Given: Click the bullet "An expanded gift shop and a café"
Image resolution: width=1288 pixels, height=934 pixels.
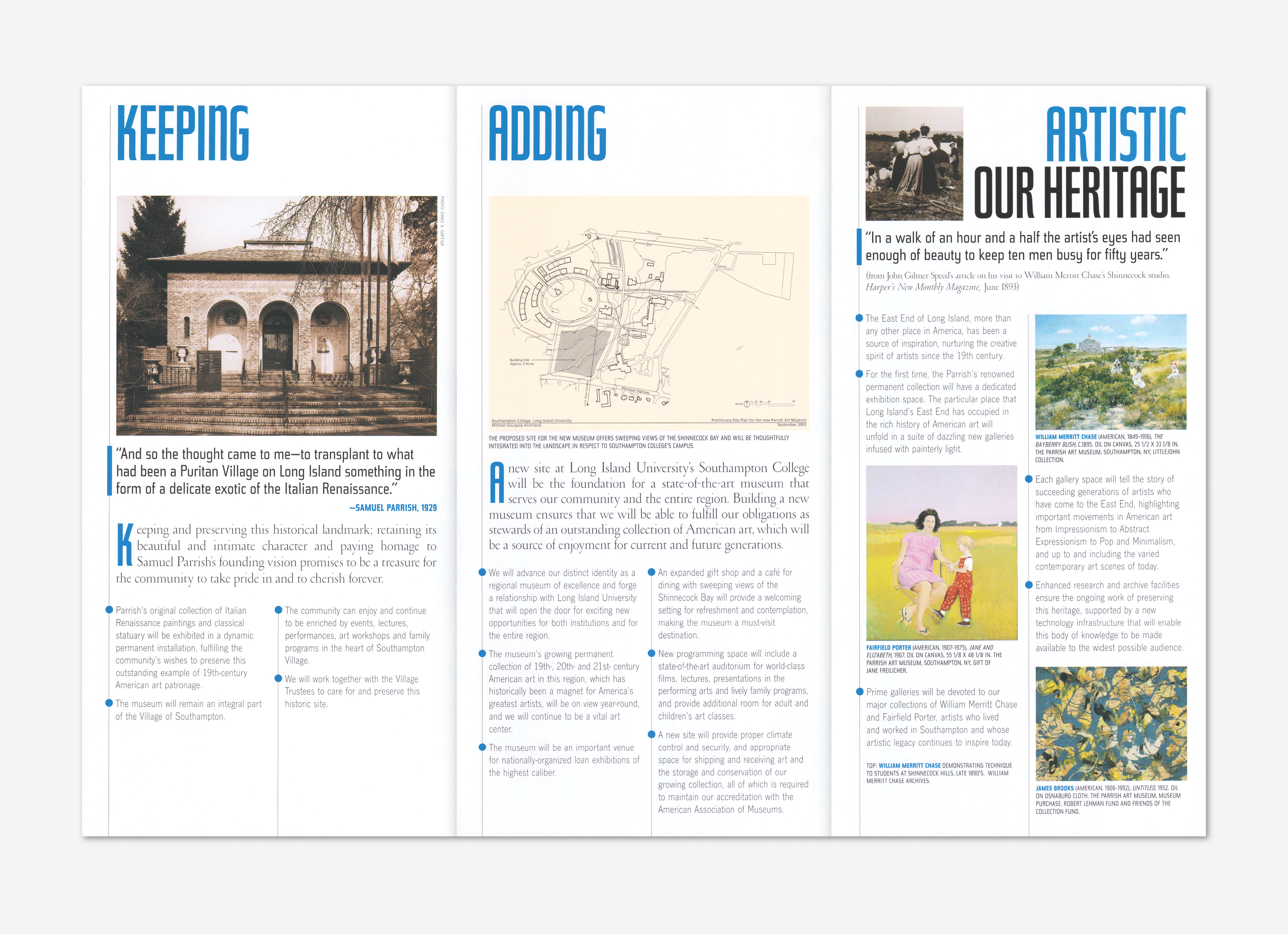Looking at the screenshot, I should (733, 603).
